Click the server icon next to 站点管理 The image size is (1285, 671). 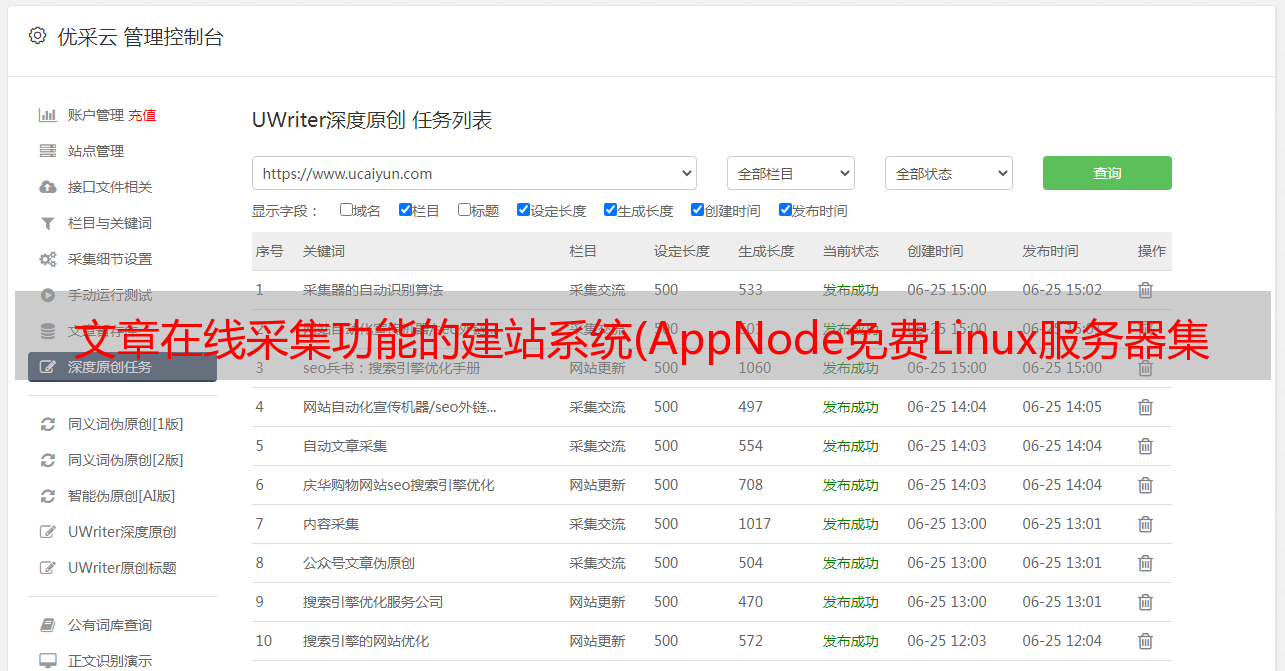pyautogui.click(x=47, y=151)
